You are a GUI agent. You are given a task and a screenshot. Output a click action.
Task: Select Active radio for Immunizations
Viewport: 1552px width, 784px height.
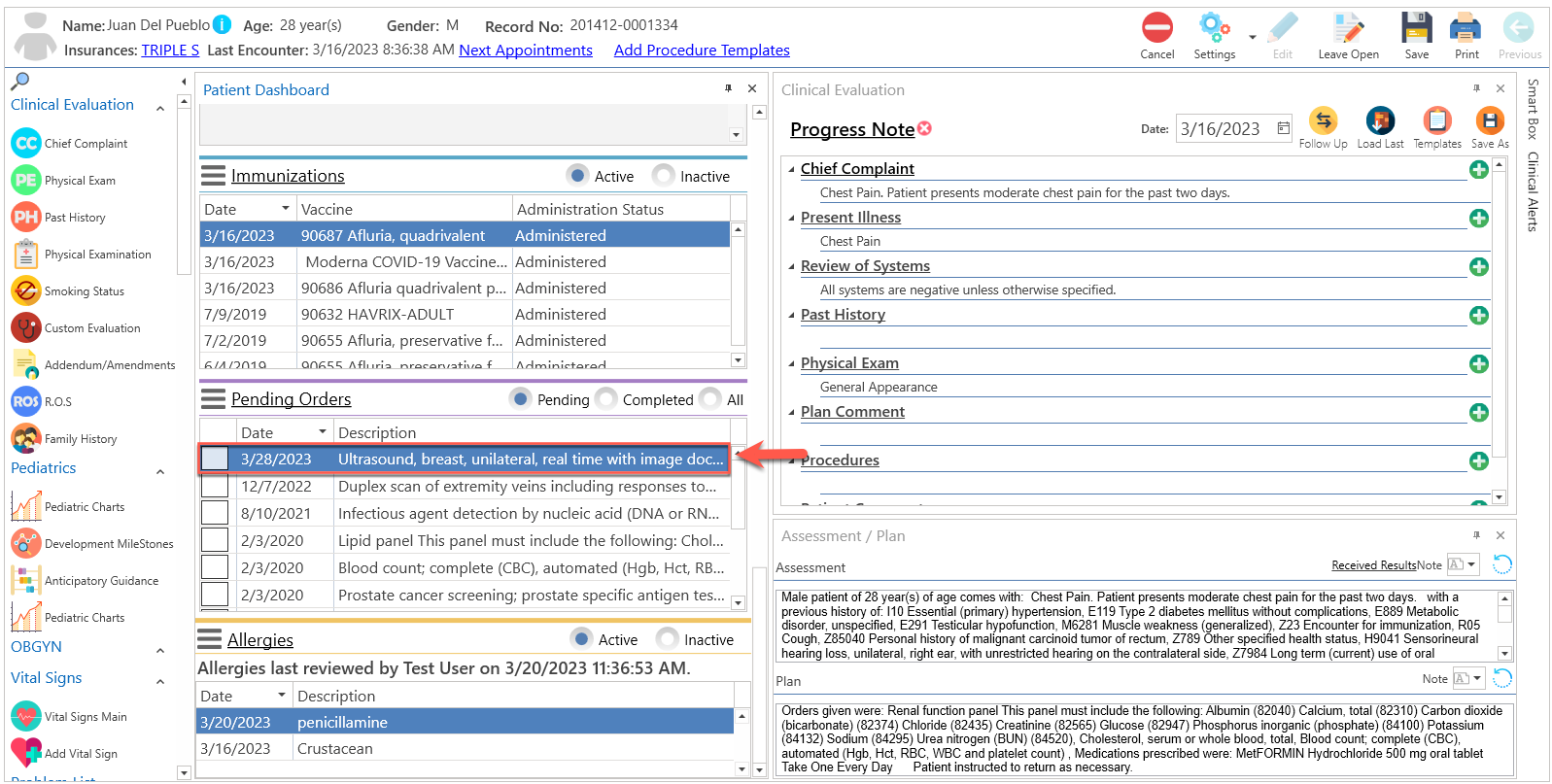tap(578, 176)
